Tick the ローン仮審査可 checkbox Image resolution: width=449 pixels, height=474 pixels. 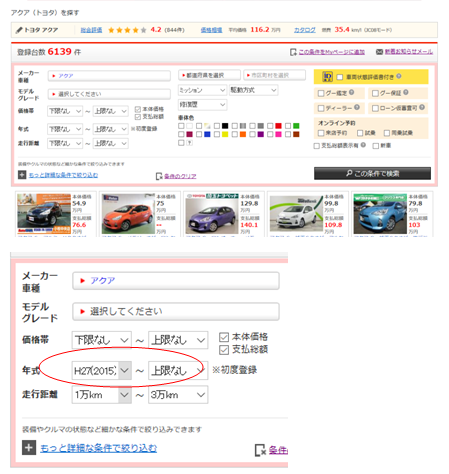pyautogui.click(x=375, y=108)
